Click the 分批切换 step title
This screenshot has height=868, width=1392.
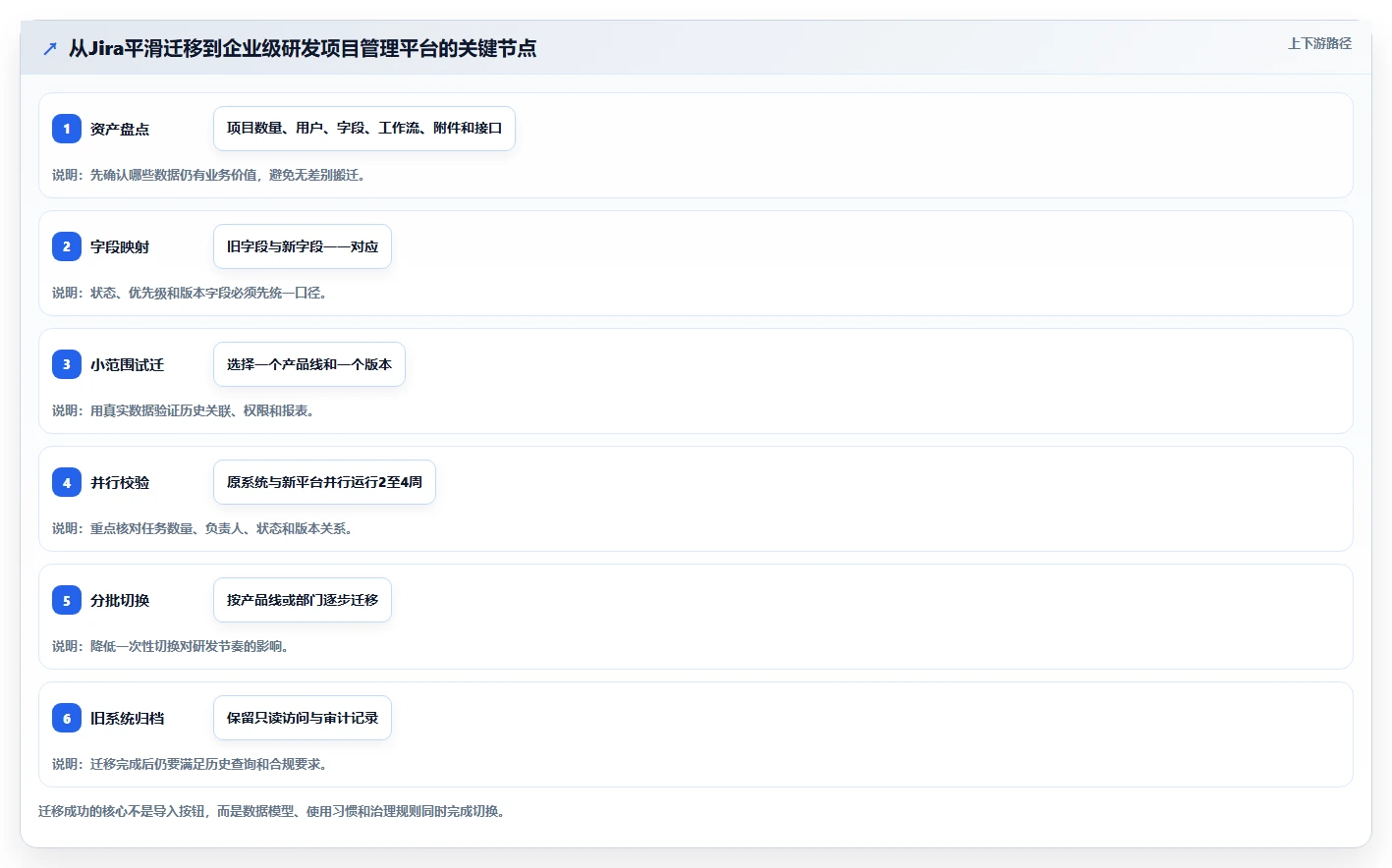tap(120, 600)
